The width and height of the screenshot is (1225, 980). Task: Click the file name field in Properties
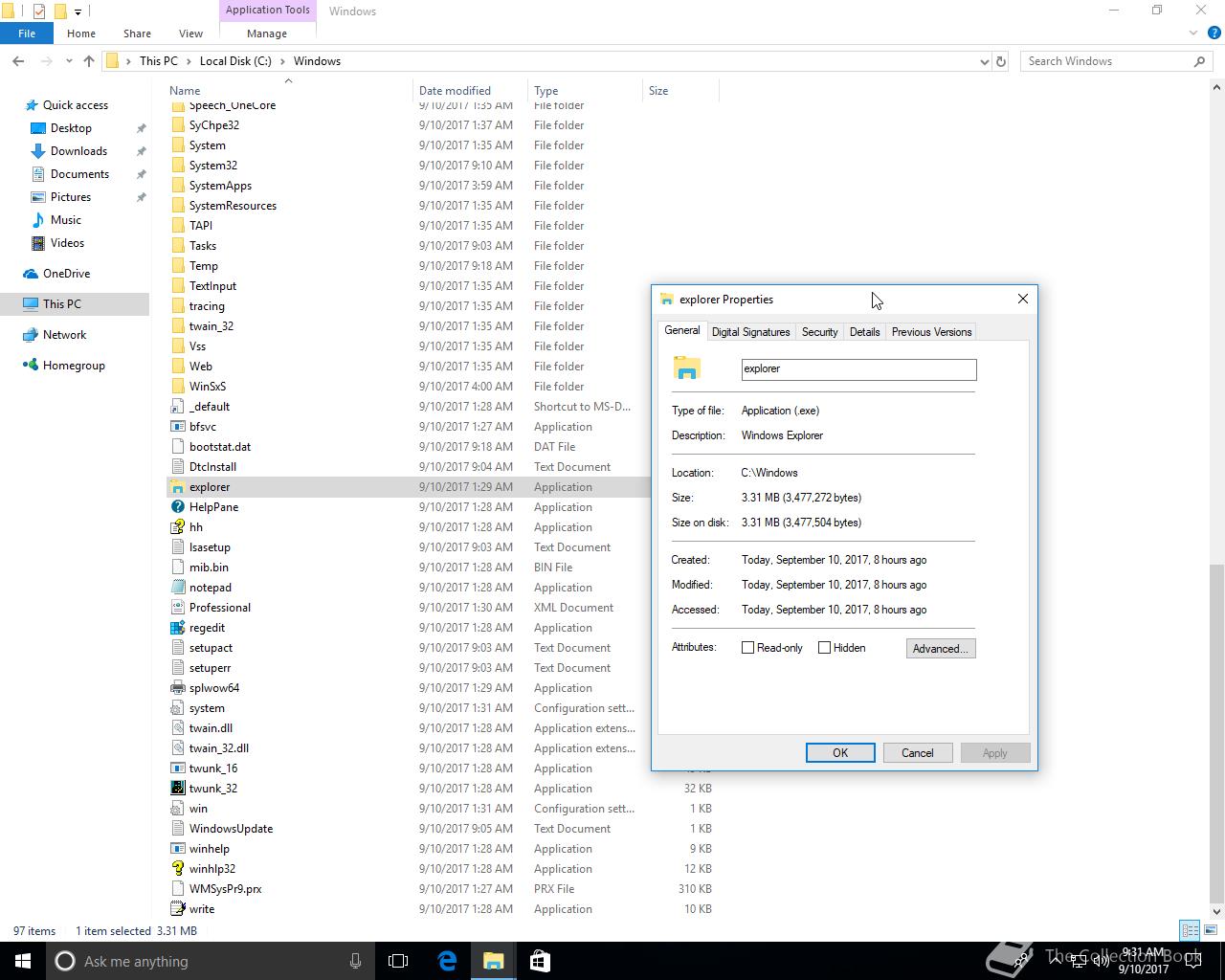[858, 369]
